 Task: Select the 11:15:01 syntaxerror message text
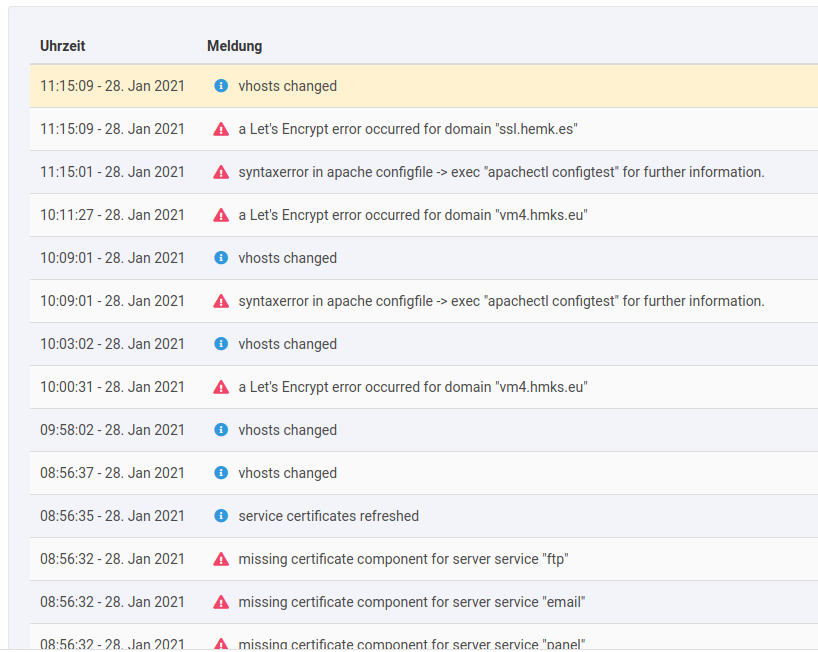501,172
